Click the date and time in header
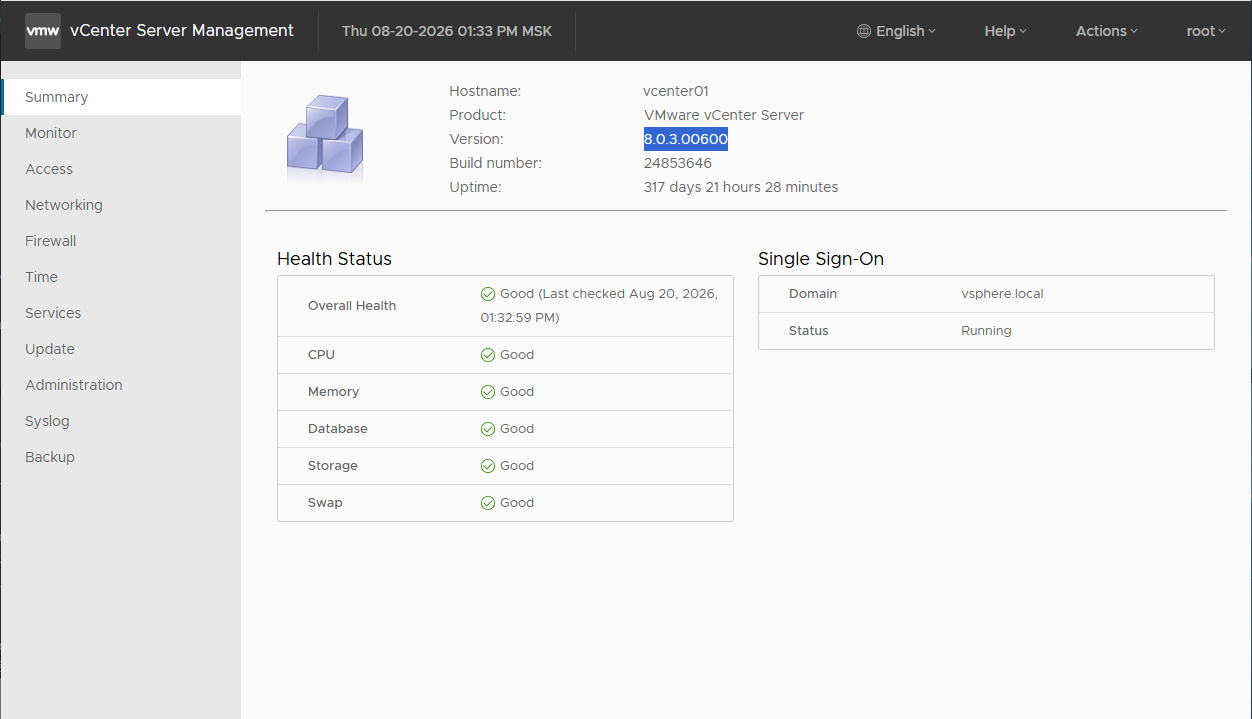The width and height of the screenshot is (1252, 719). (447, 31)
